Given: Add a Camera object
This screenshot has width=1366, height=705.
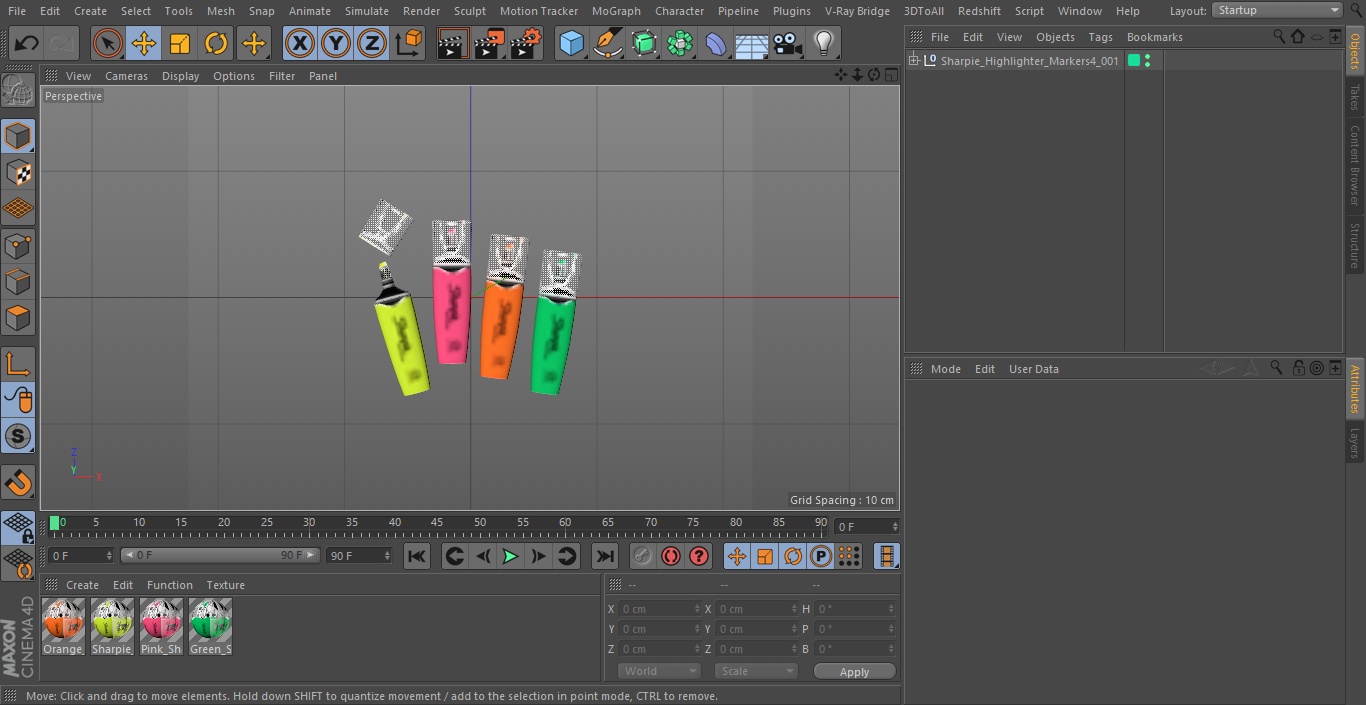Looking at the screenshot, I should [x=788, y=44].
